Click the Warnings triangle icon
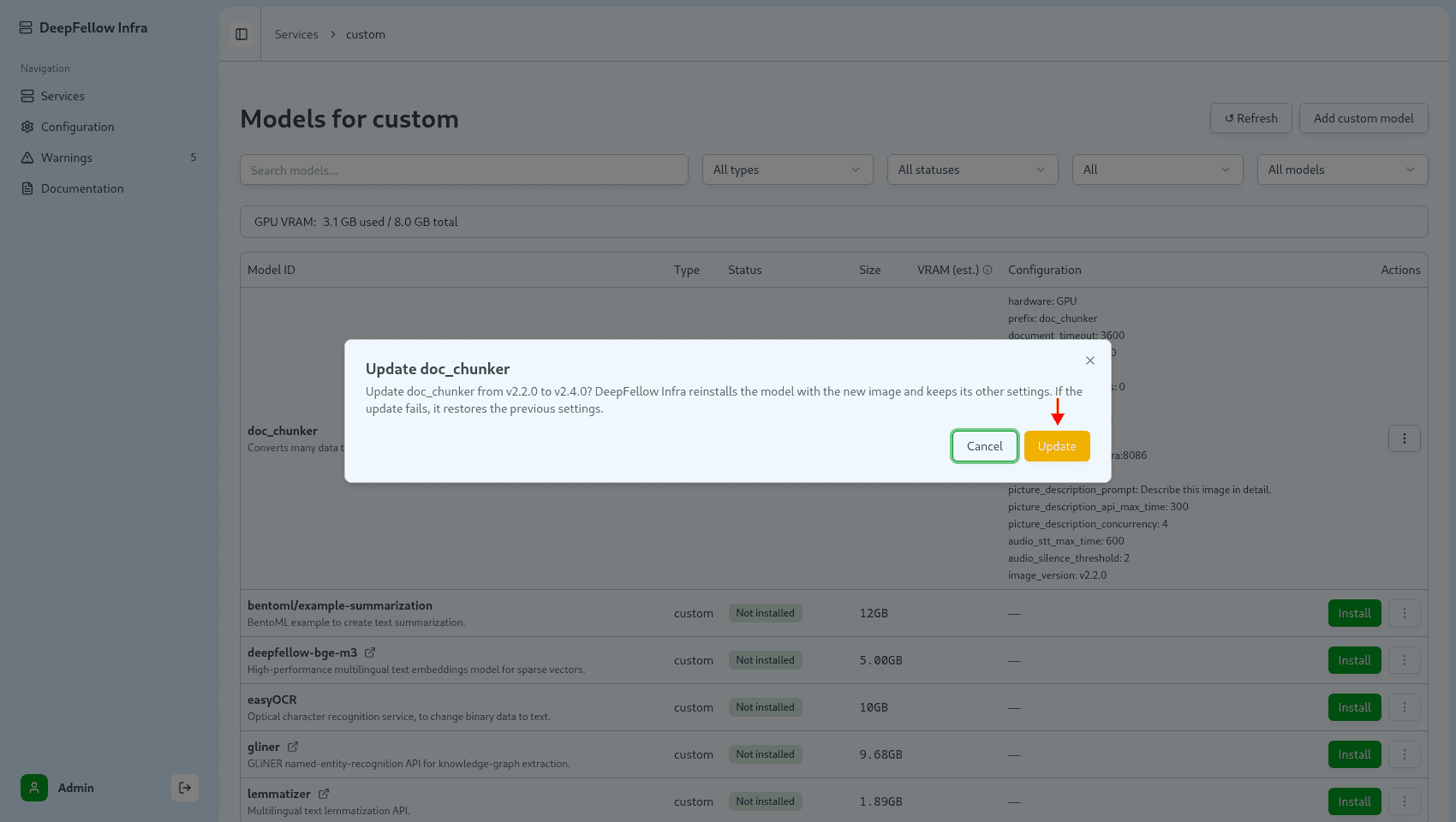The width and height of the screenshot is (1456, 822). tap(27, 158)
